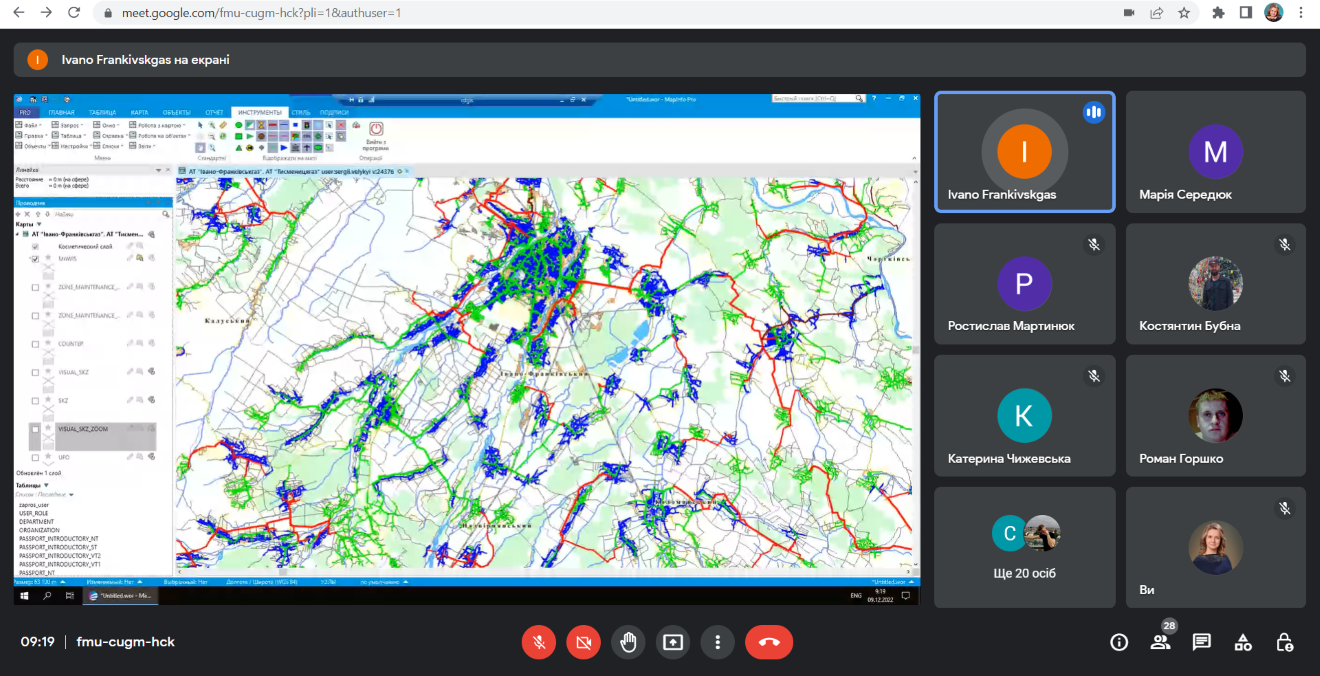1320x676 pixels.
Task: Toggle camera on or off
Action: (583, 642)
